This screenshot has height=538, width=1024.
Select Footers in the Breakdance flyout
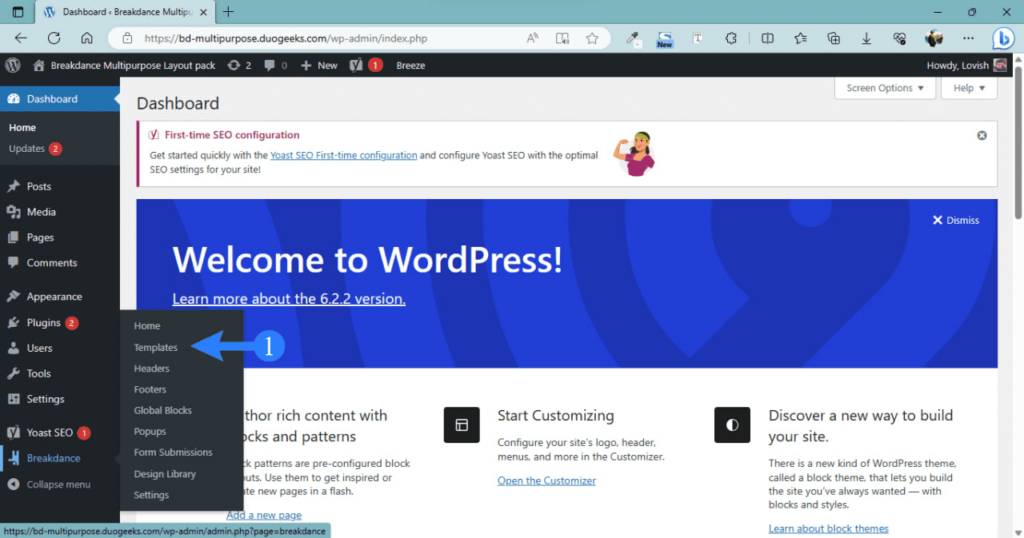click(150, 389)
